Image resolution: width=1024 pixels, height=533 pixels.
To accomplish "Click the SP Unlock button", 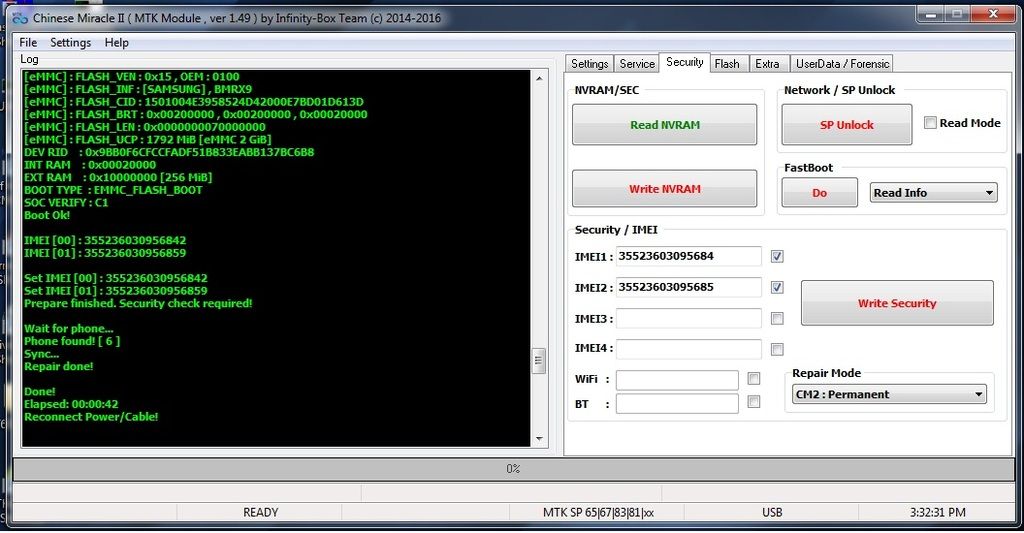I will pos(847,125).
